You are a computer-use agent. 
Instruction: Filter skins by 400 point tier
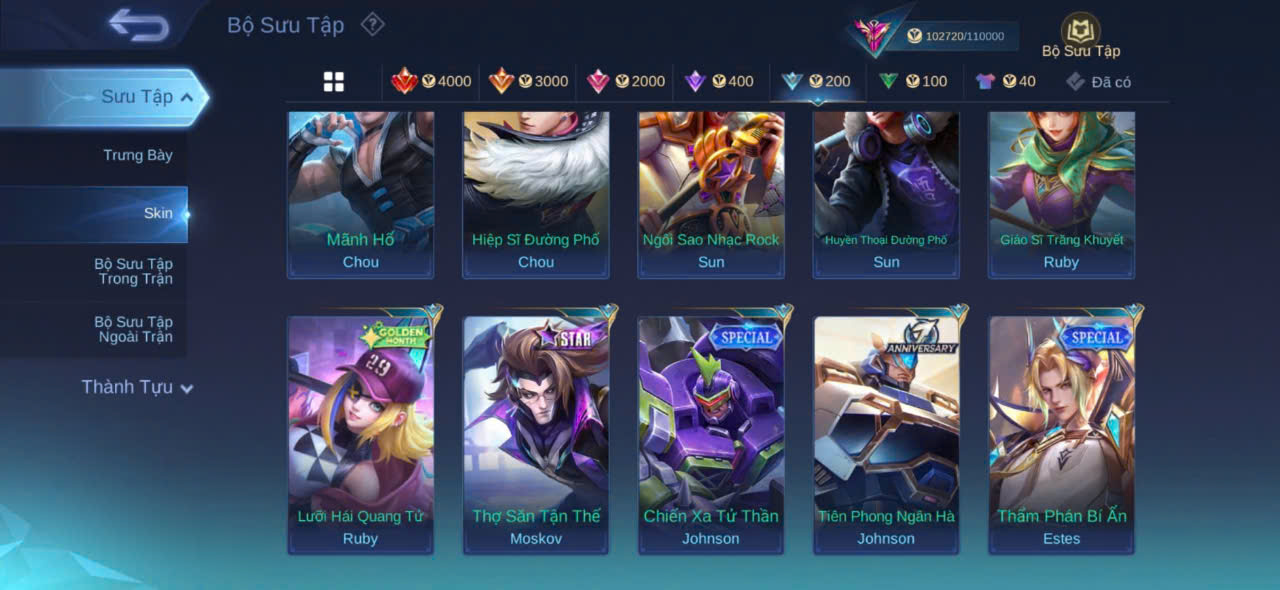719,81
